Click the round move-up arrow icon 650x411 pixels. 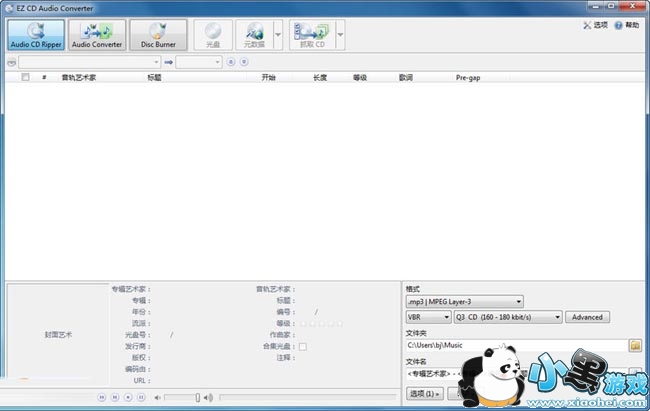click(x=231, y=62)
